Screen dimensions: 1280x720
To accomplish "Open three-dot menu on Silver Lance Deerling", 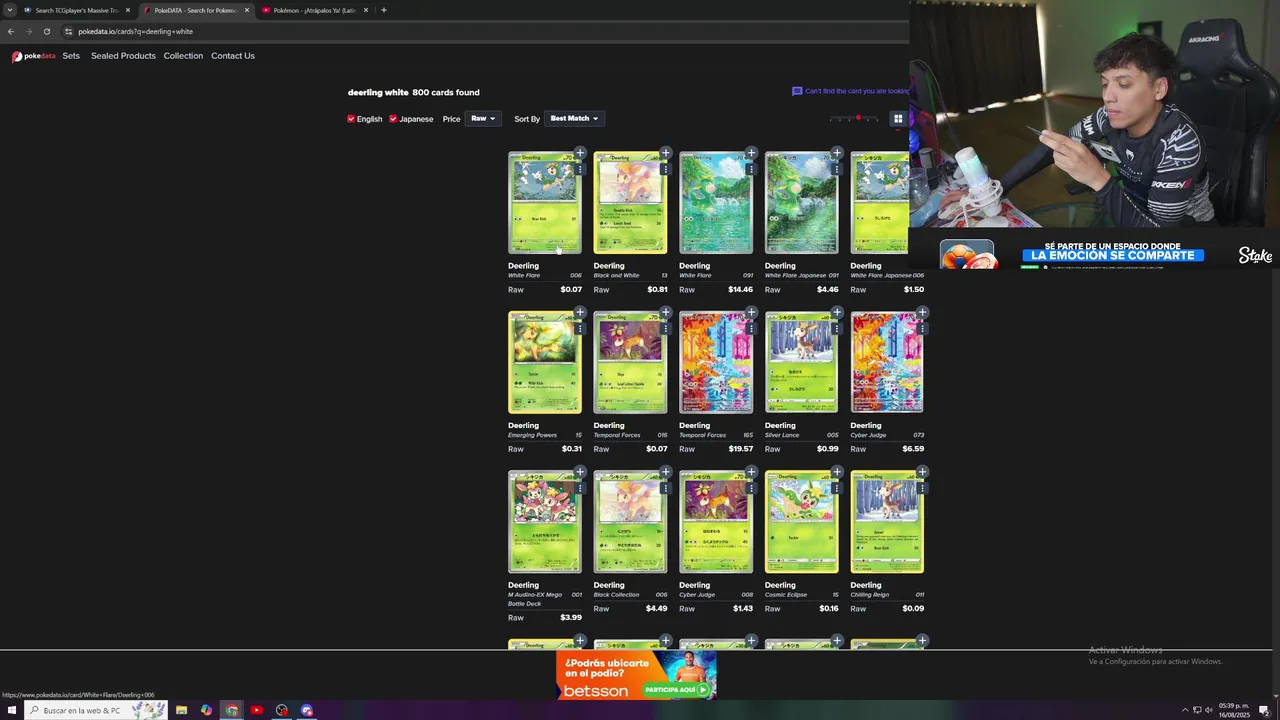I will 837,328.
